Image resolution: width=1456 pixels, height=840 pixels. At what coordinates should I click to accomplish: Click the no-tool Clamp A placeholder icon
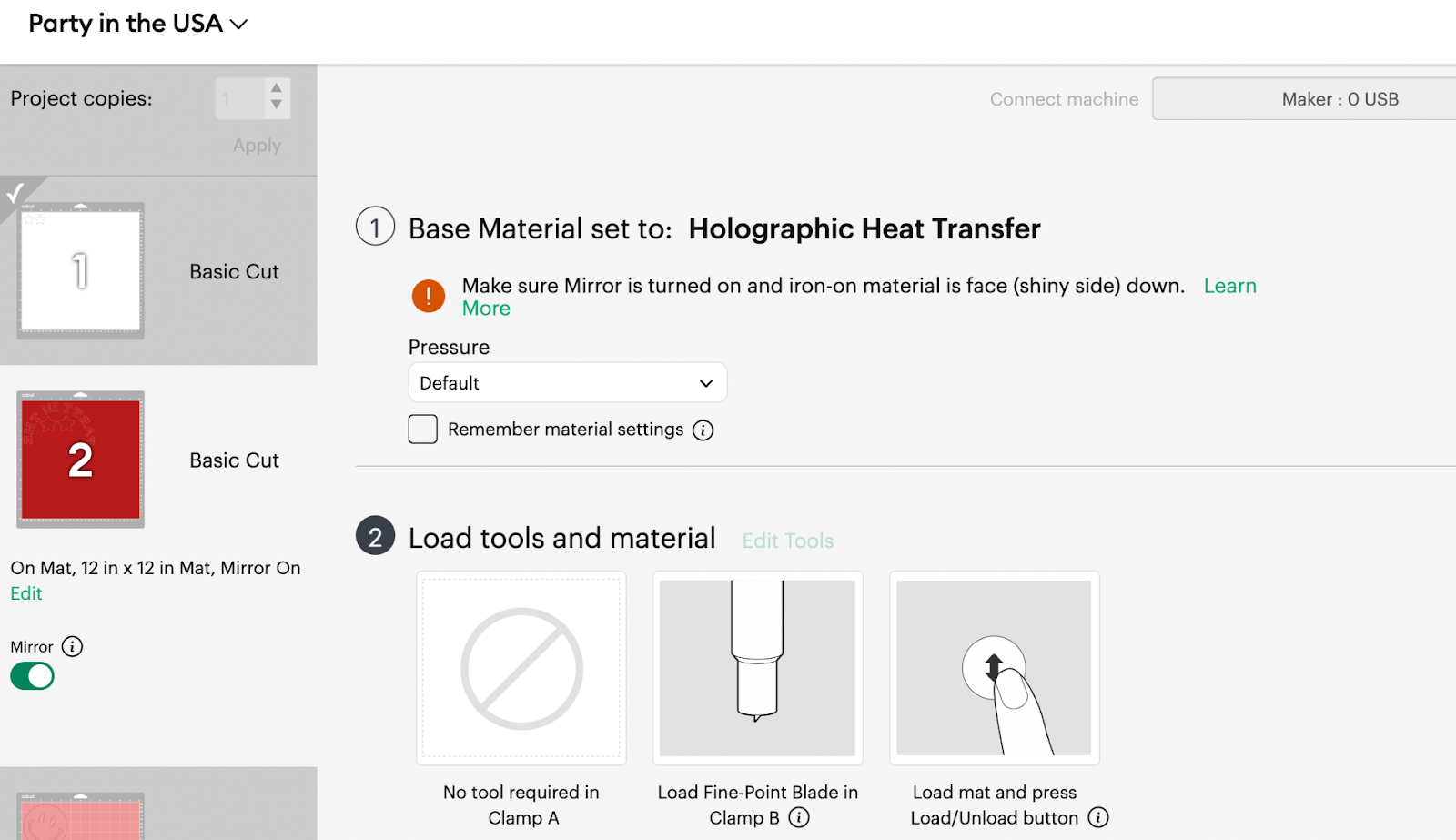(521, 668)
